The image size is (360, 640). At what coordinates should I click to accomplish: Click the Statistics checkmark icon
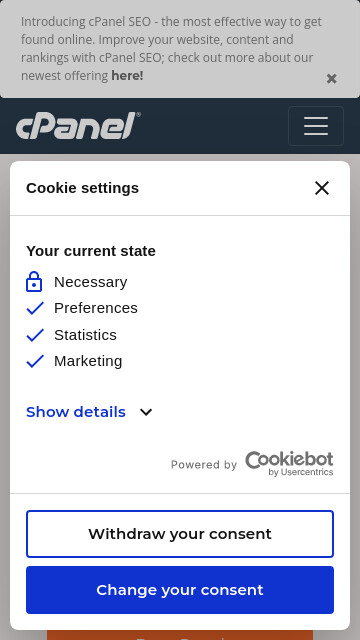35,335
